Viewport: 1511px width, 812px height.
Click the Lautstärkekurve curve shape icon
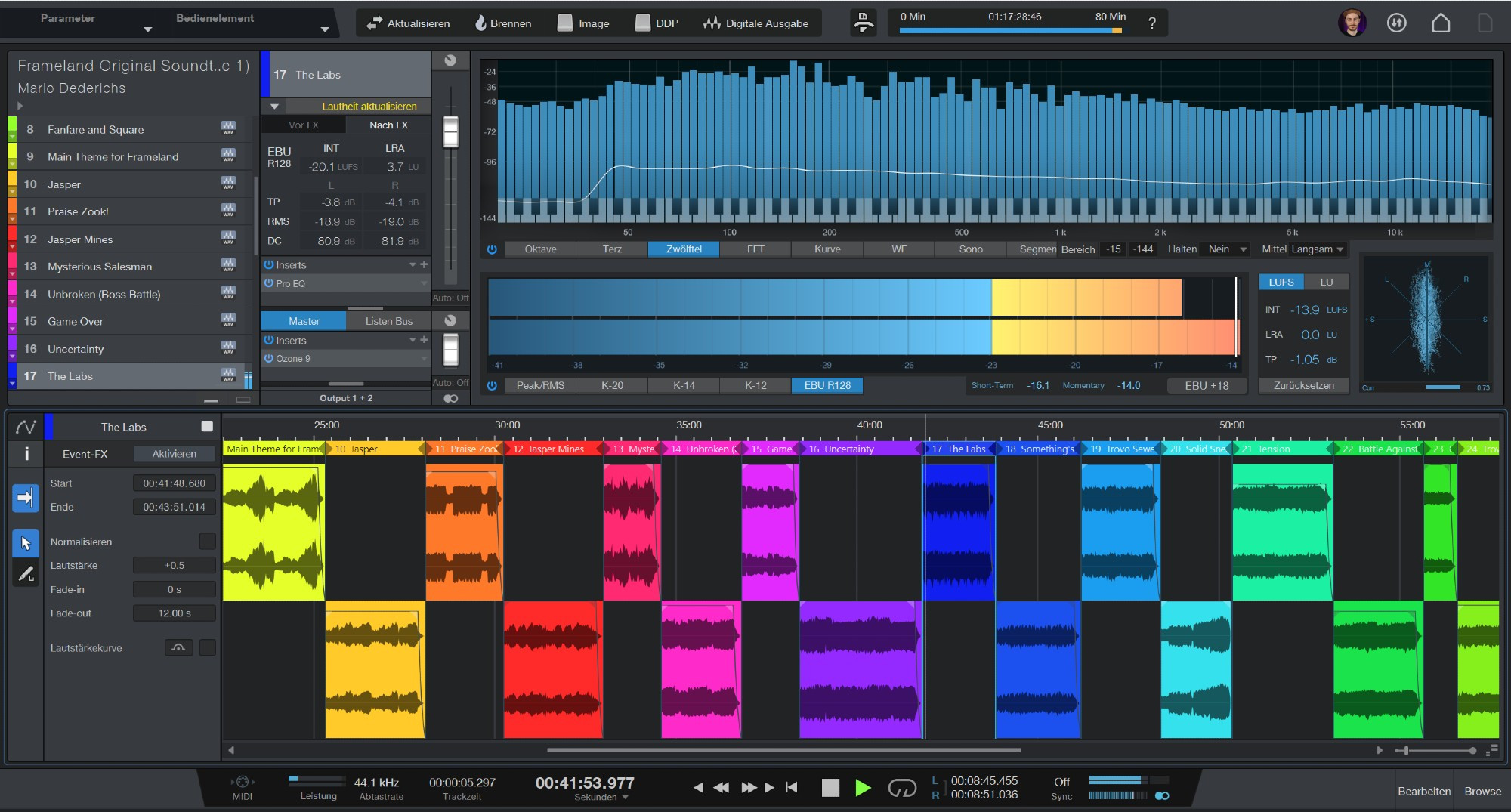tap(179, 647)
